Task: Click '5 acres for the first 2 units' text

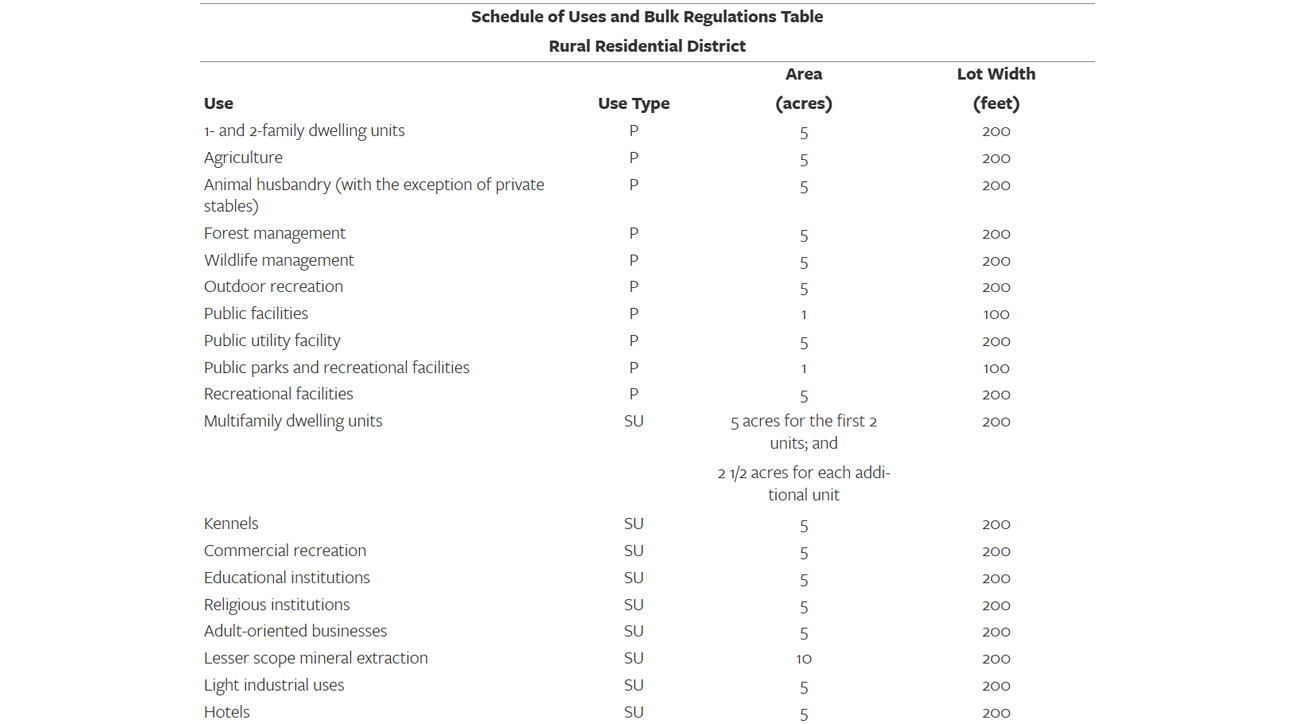Action: pos(803,432)
